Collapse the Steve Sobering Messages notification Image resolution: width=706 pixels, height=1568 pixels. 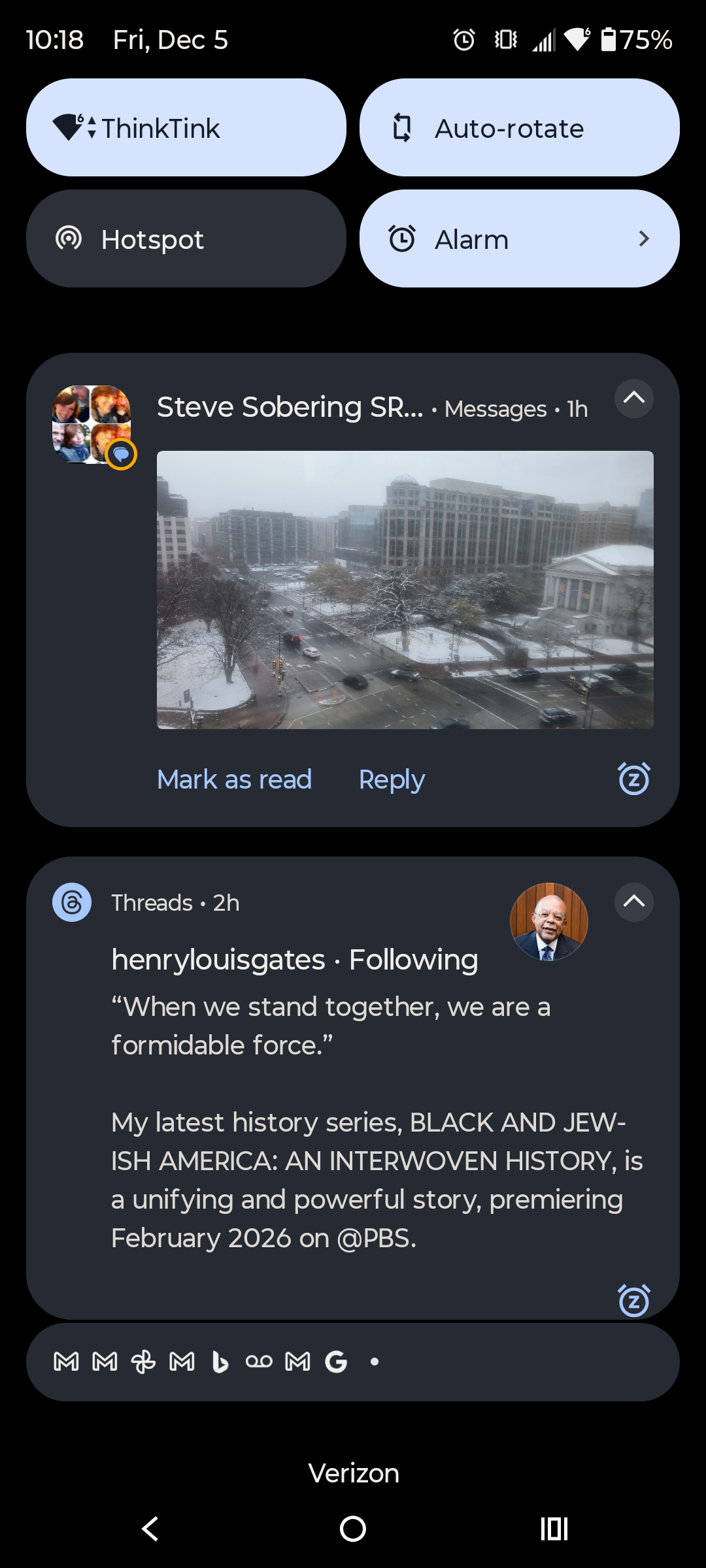click(x=633, y=398)
